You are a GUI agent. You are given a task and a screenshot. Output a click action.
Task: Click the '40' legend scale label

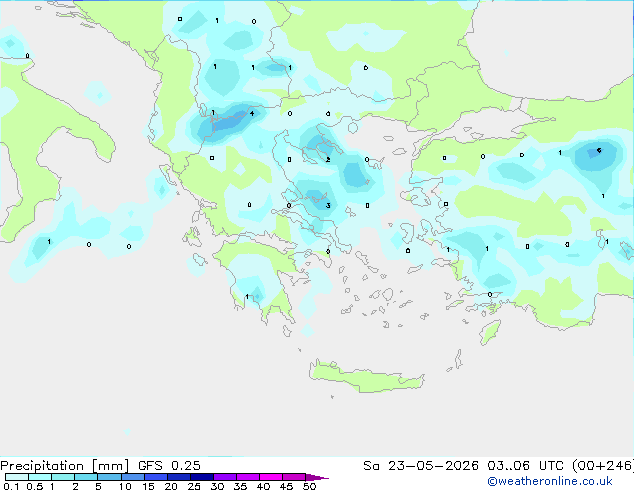pos(263,486)
